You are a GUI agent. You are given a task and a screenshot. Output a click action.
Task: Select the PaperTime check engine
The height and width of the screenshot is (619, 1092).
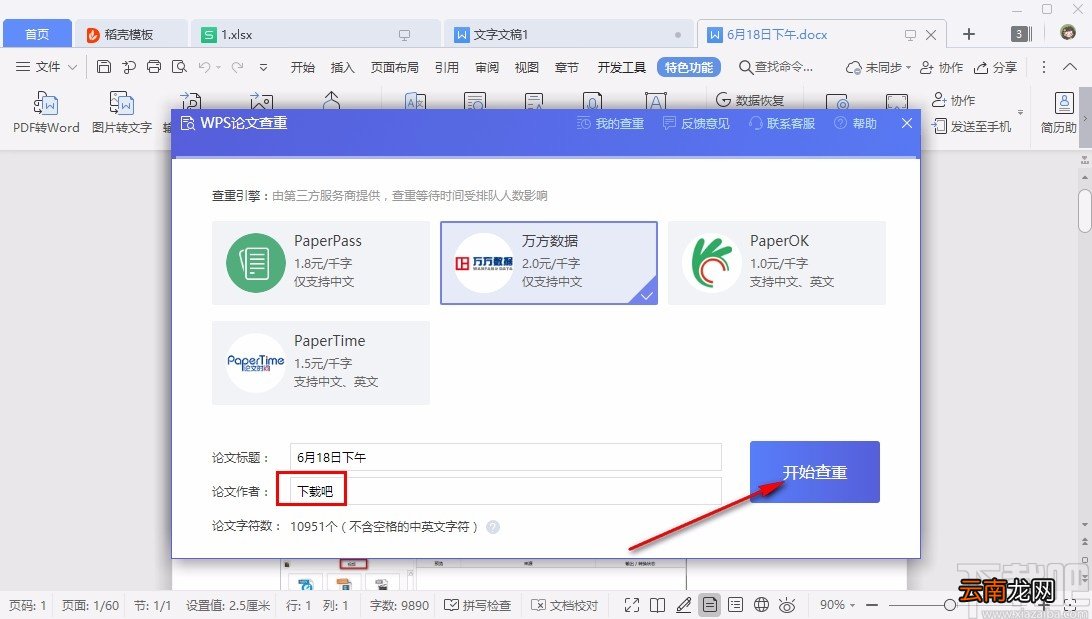point(320,362)
